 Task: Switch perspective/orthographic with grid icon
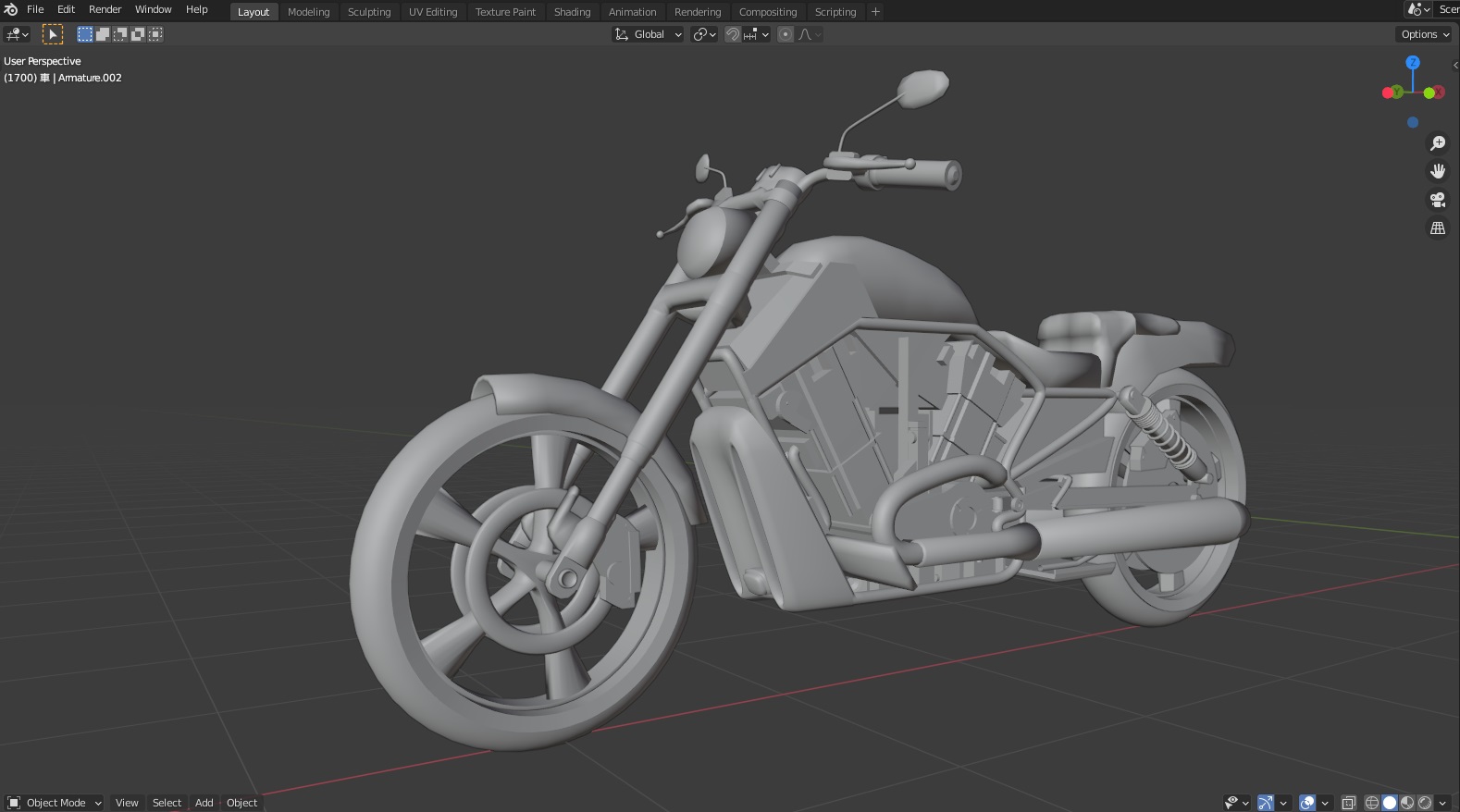(x=1438, y=228)
